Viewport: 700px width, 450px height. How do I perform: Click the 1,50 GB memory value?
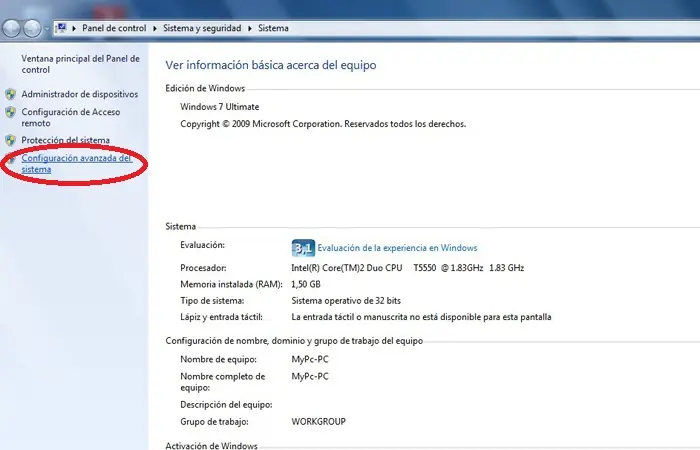pos(306,284)
